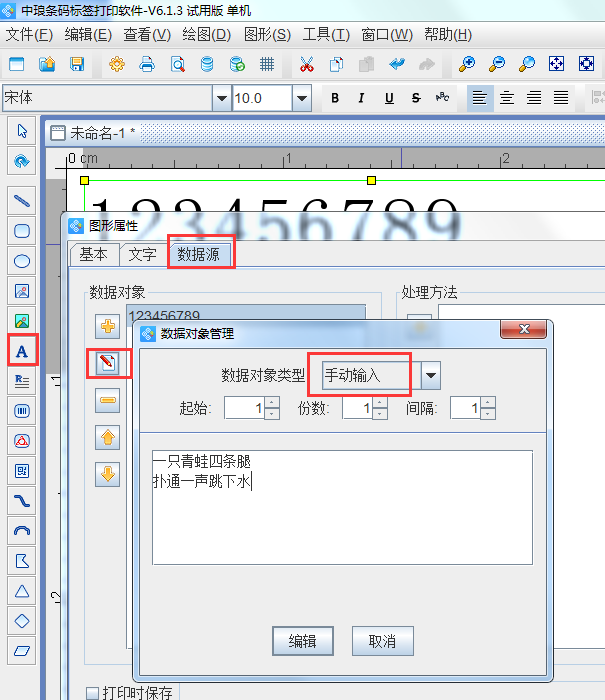Zoom out with magnifier minus icon
605x700 pixels.
click(x=497, y=64)
